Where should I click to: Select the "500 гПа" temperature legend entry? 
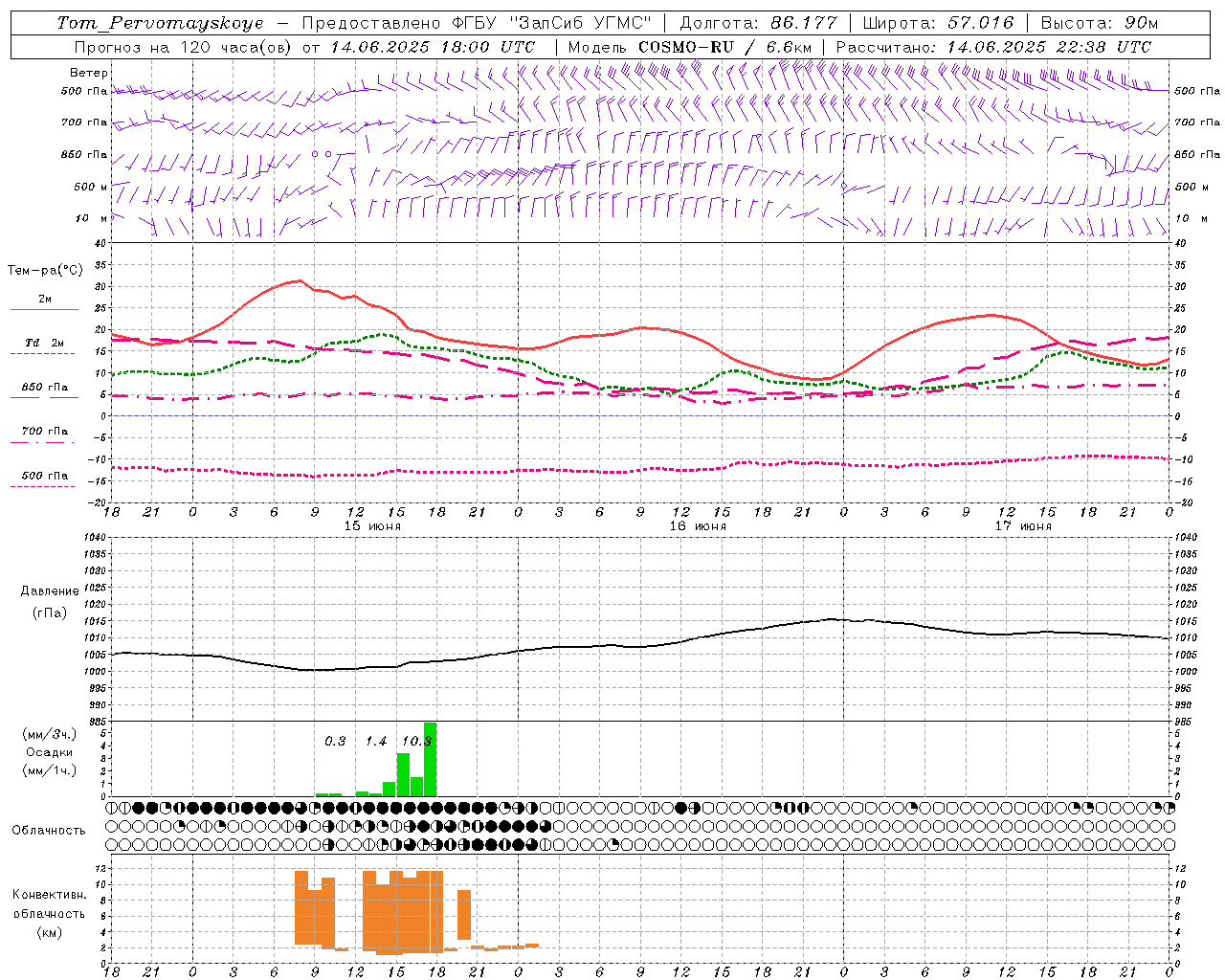coord(45,476)
